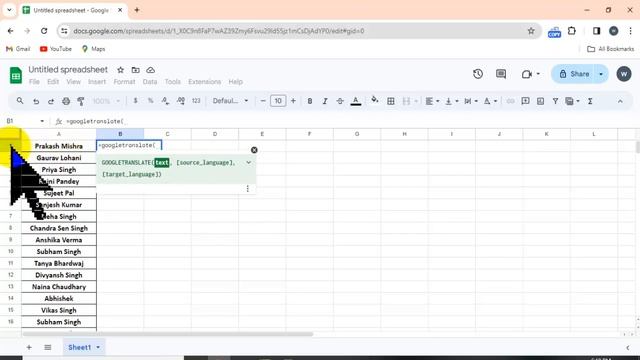Redo the last action
640x360 pixels.
[51, 101]
